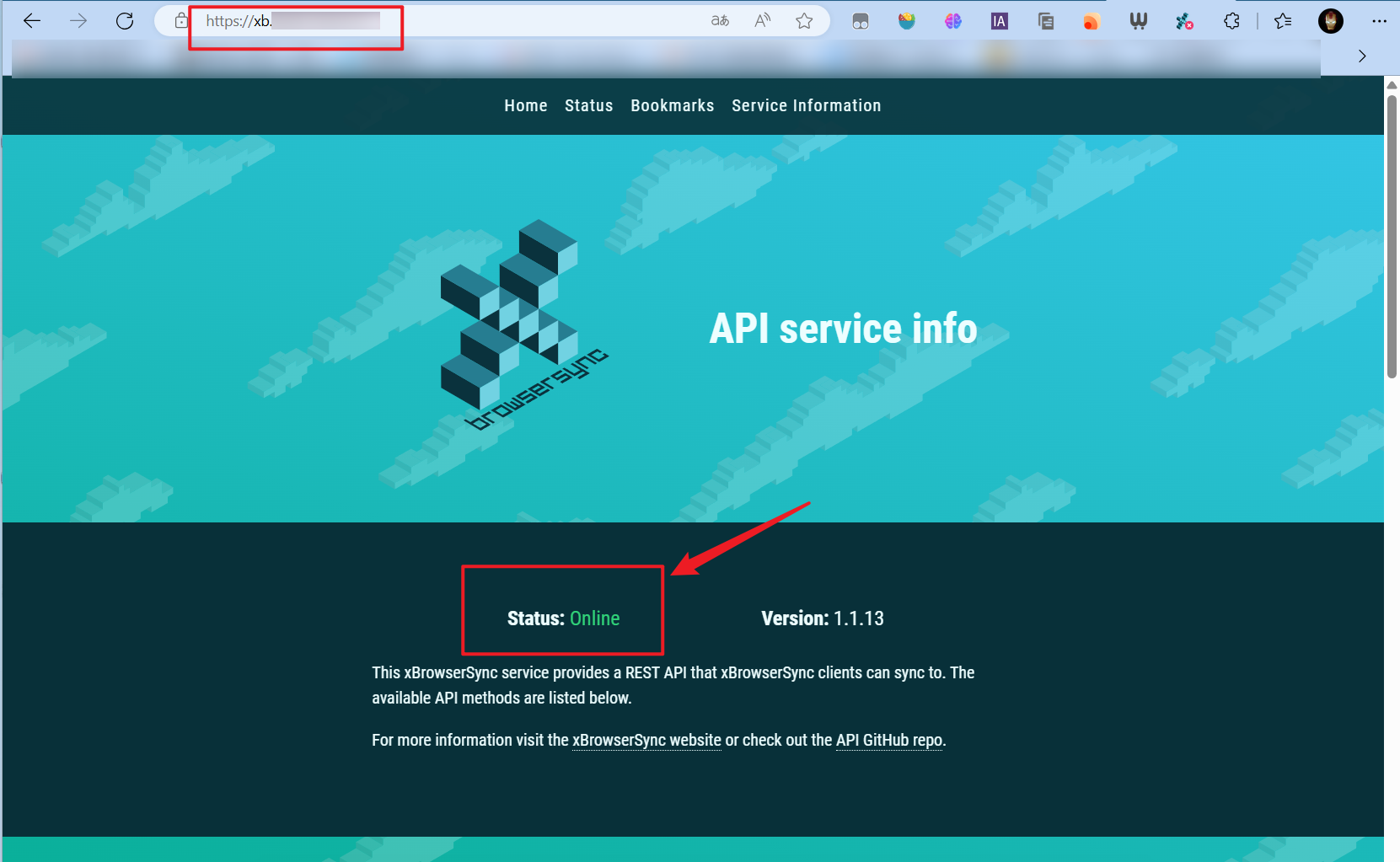Add this page to favorites

click(804, 21)
